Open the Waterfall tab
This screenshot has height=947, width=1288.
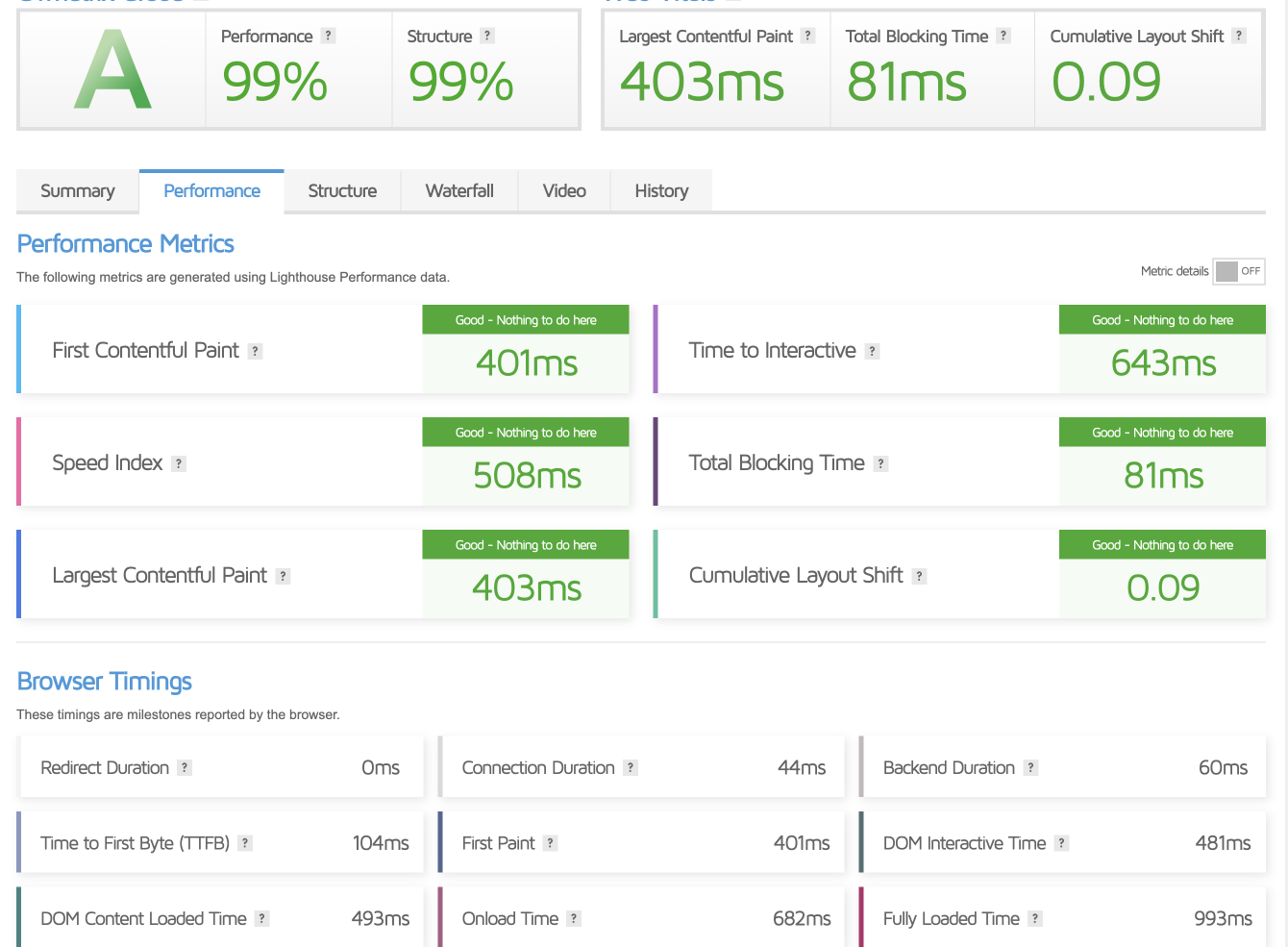(x=459, y=190)
